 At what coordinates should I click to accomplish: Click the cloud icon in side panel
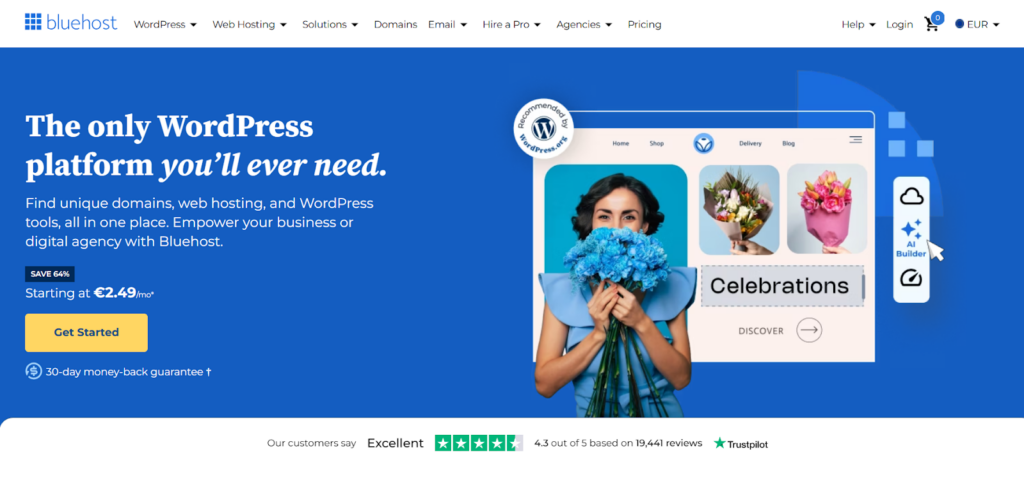(911, 196)
